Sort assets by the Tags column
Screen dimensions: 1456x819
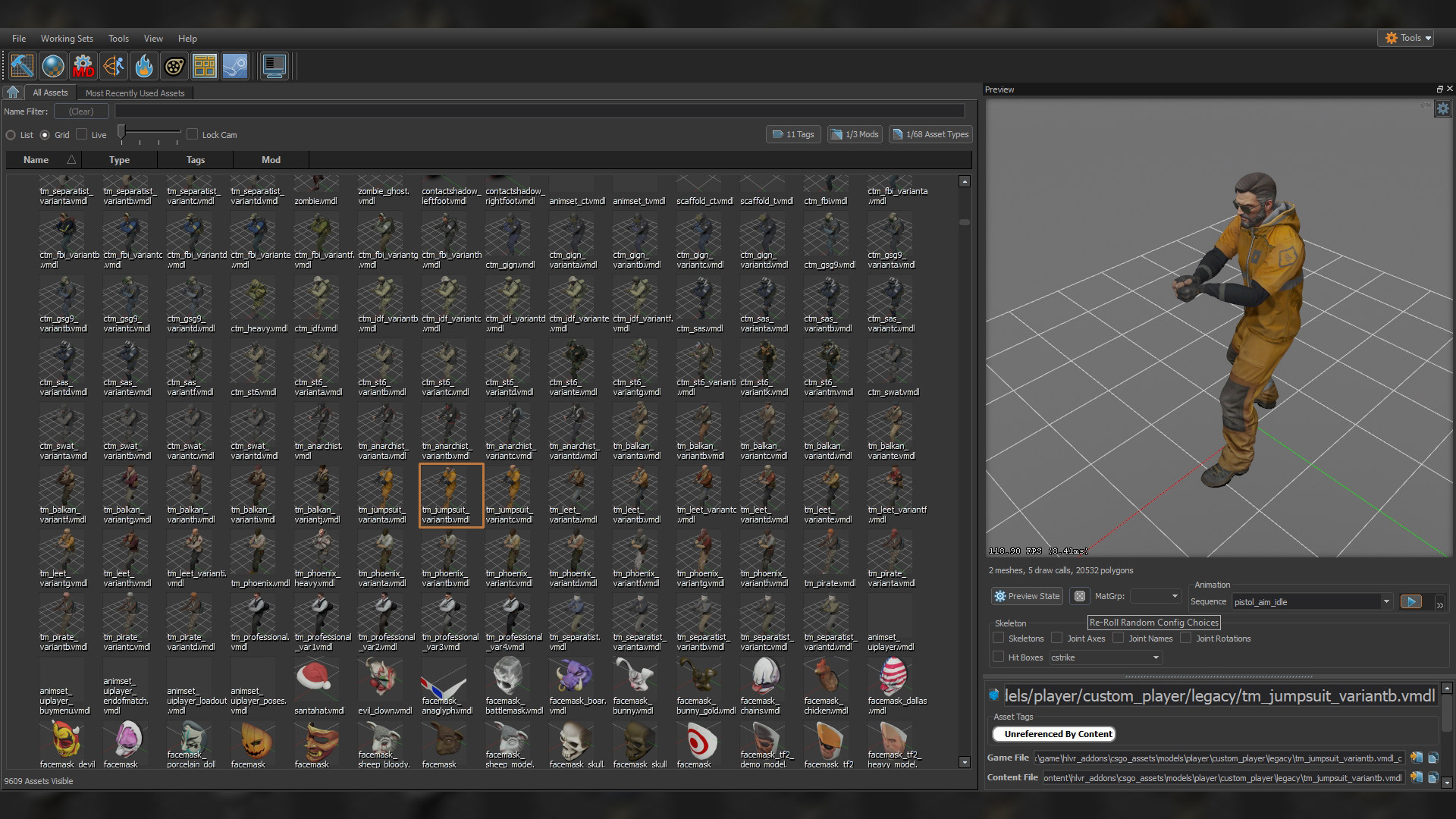pos(196,160)
